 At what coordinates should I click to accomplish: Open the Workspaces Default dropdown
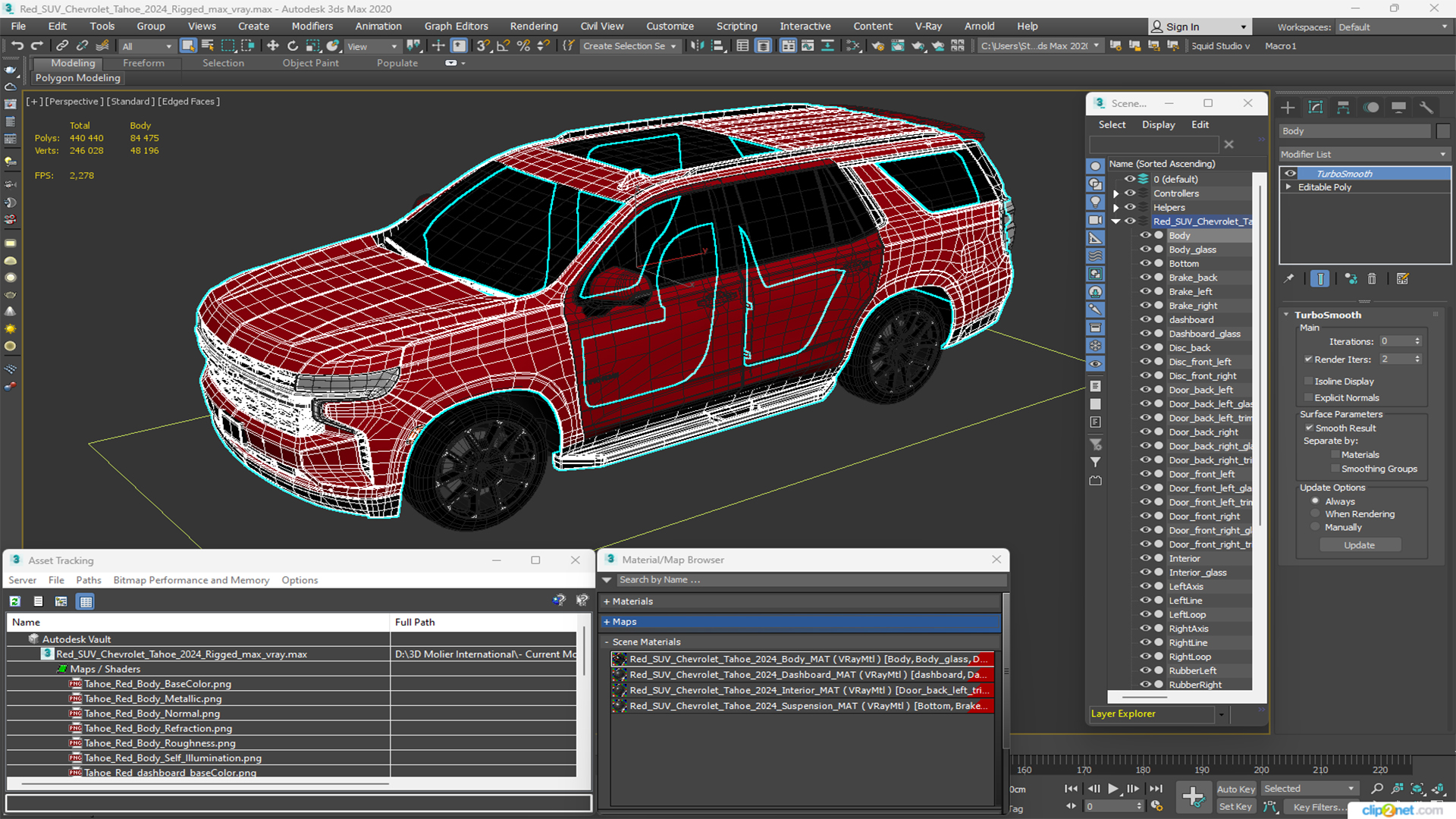click(1392, 27)
